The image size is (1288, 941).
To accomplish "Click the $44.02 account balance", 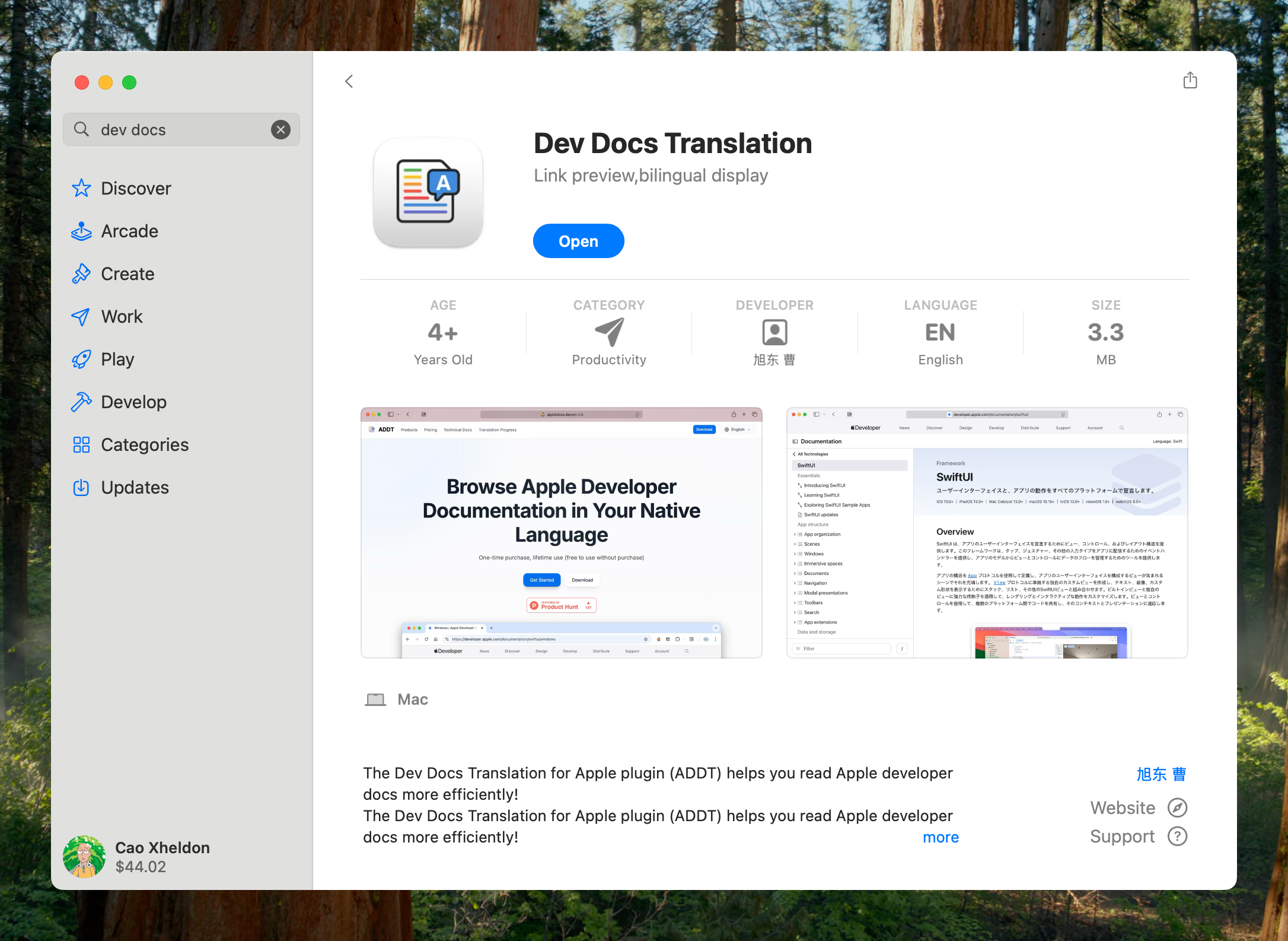I will (x=141, y=867).
